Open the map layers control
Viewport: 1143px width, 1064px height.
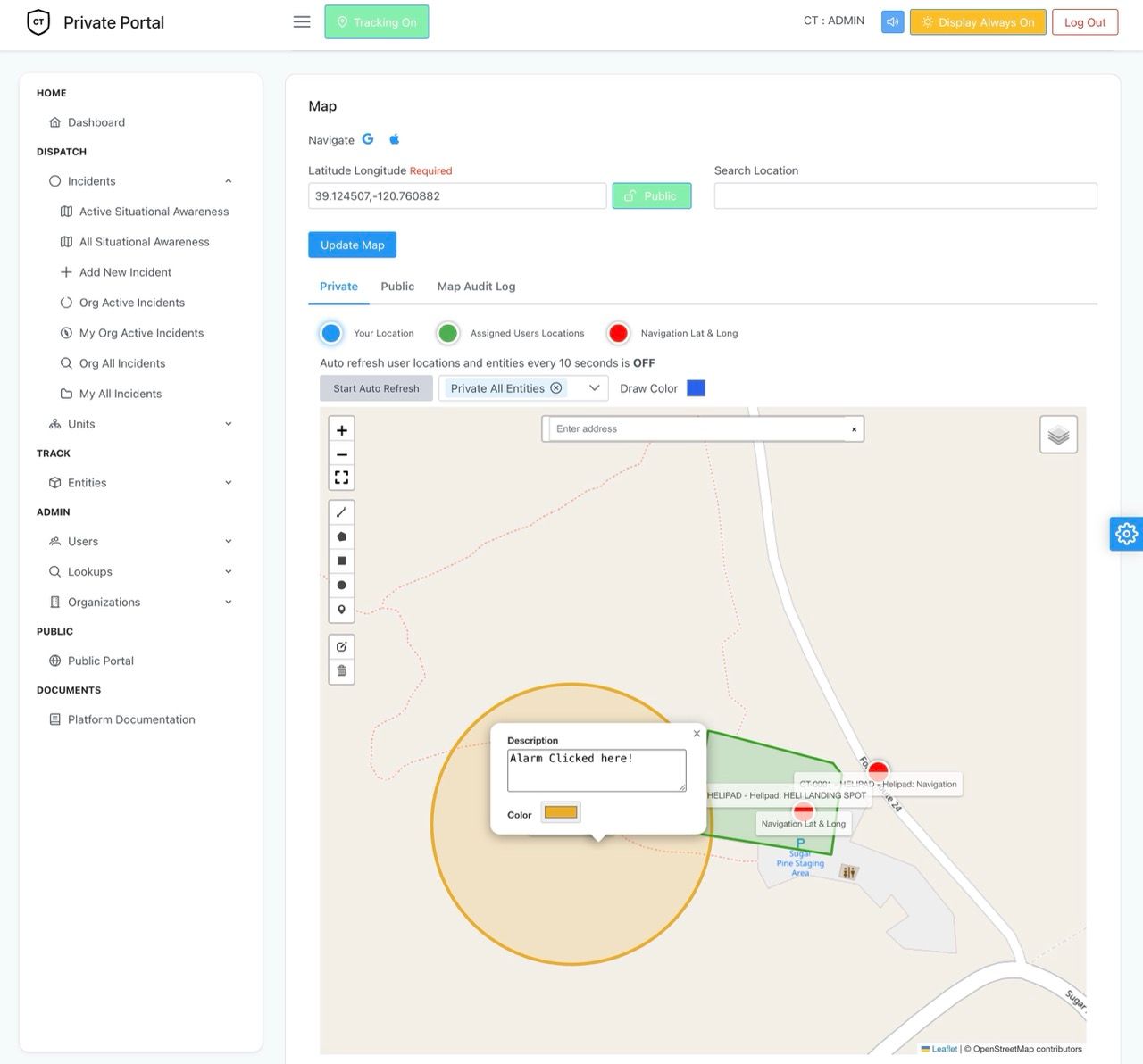(x=1058, y=435)
